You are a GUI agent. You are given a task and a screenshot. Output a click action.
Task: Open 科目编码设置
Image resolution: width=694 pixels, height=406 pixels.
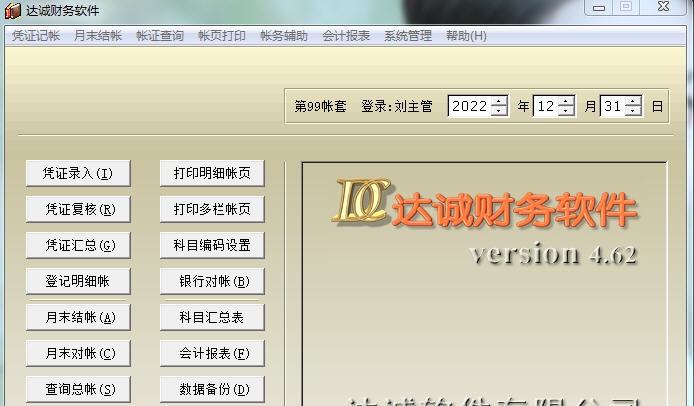(212, 245)
